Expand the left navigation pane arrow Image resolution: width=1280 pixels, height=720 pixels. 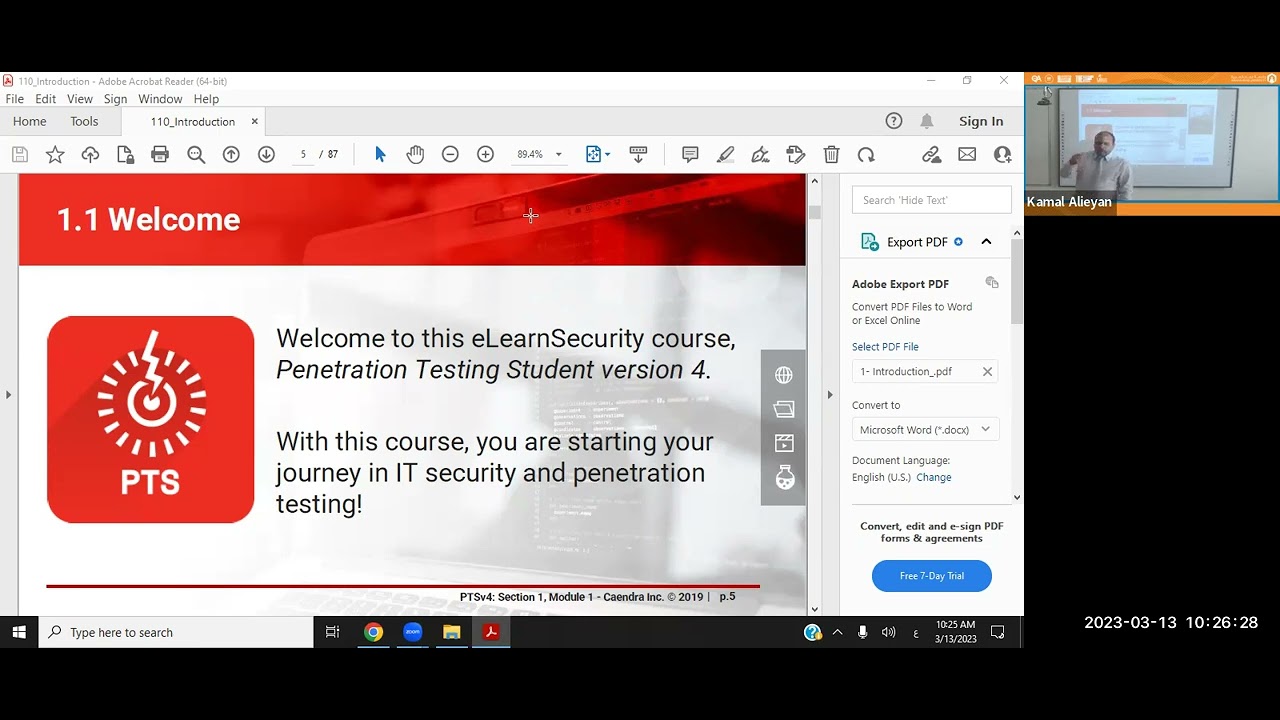(x=8, y=394)
